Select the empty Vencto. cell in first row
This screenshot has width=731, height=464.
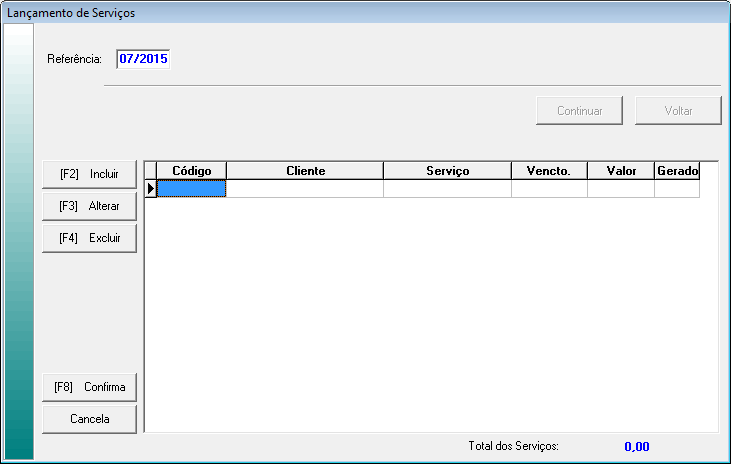[x=549, y=188]
